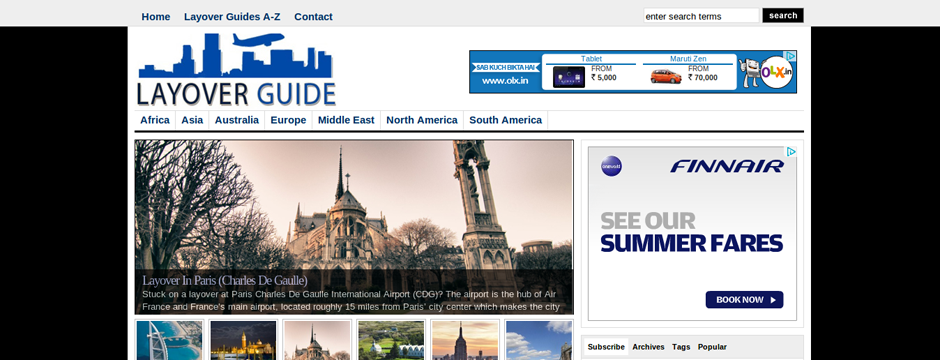Click the AdChoices icon on Finnair ad

click(791, 152)
